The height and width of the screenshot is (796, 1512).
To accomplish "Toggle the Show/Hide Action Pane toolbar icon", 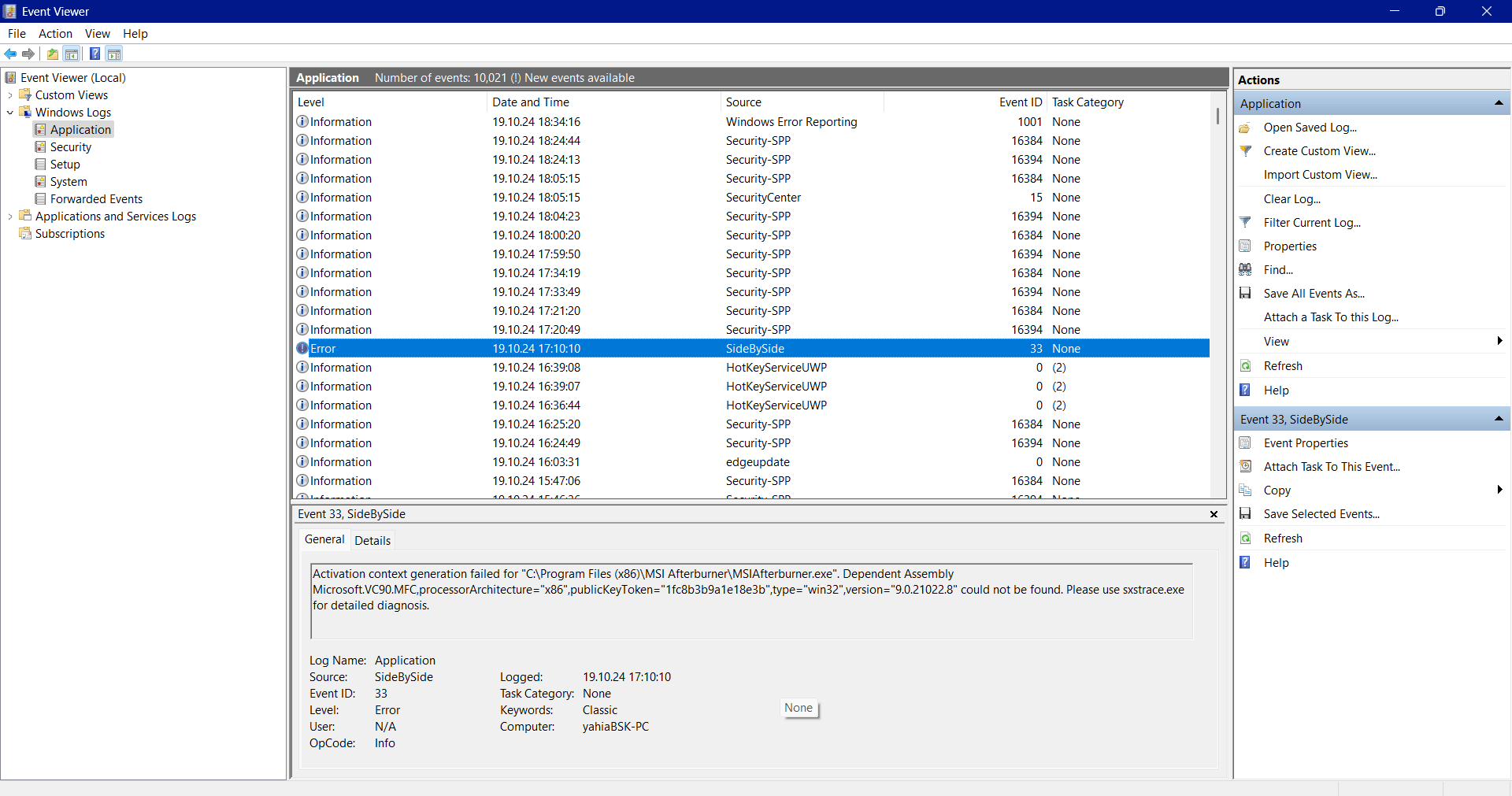I will (x=114, y=54).
